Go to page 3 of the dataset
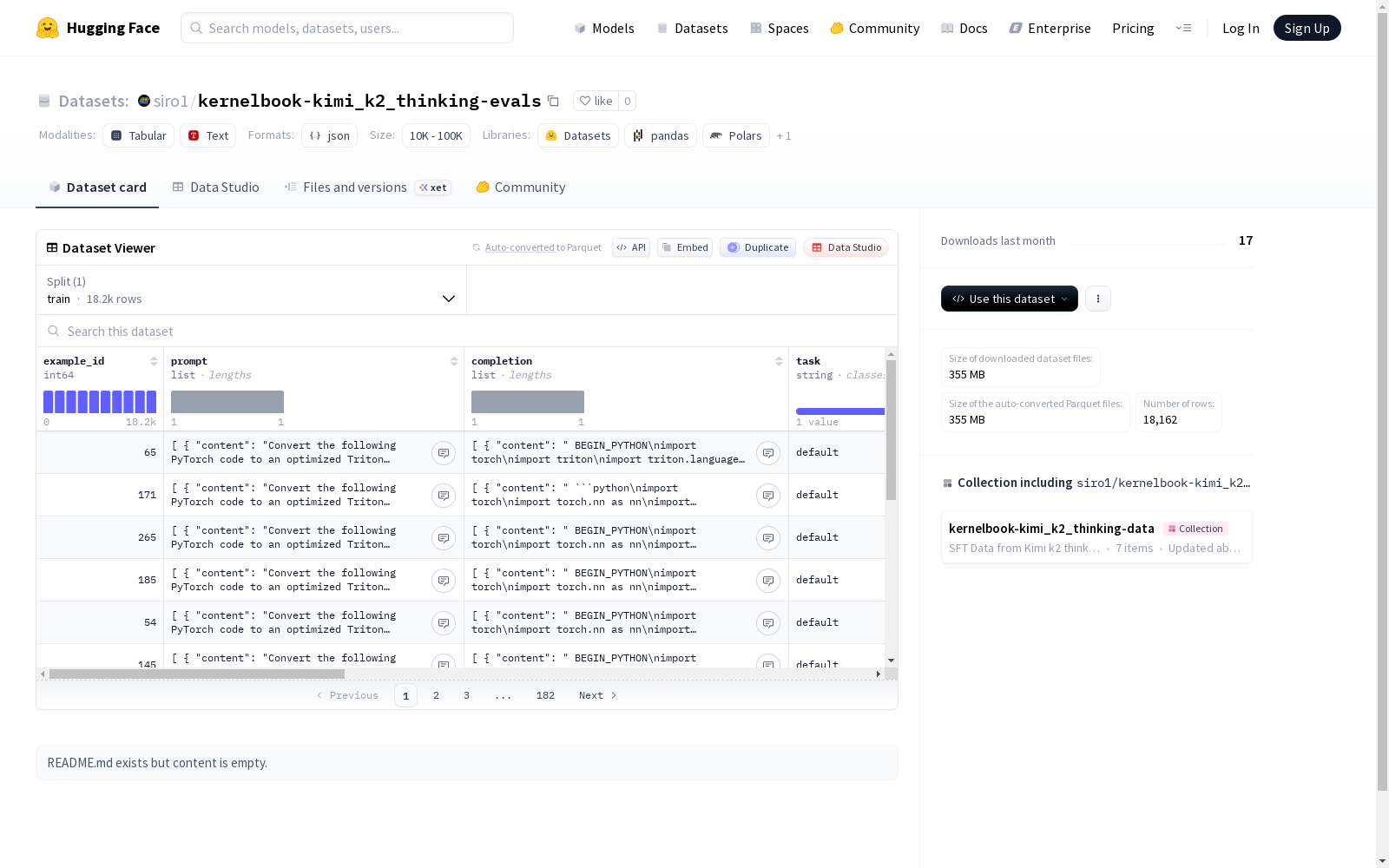This screenshot has height=868, width=1389. [x=466, y=695]
